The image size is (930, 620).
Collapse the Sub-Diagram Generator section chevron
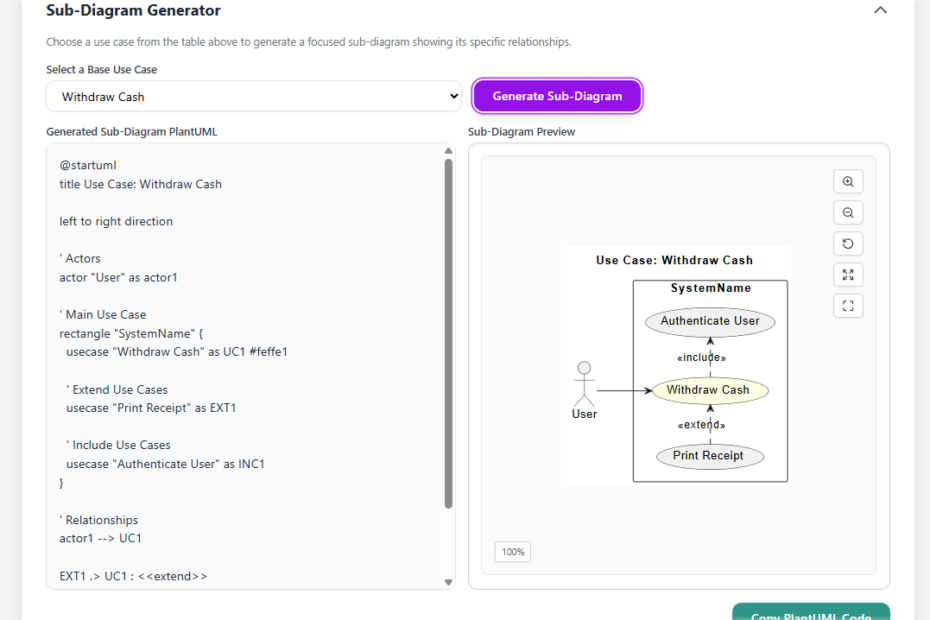click(x=878, y=8)
